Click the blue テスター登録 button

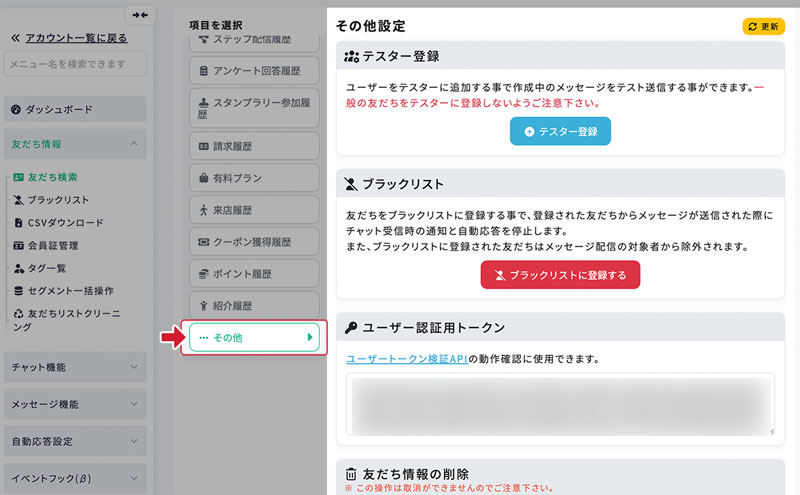point(559,131)
